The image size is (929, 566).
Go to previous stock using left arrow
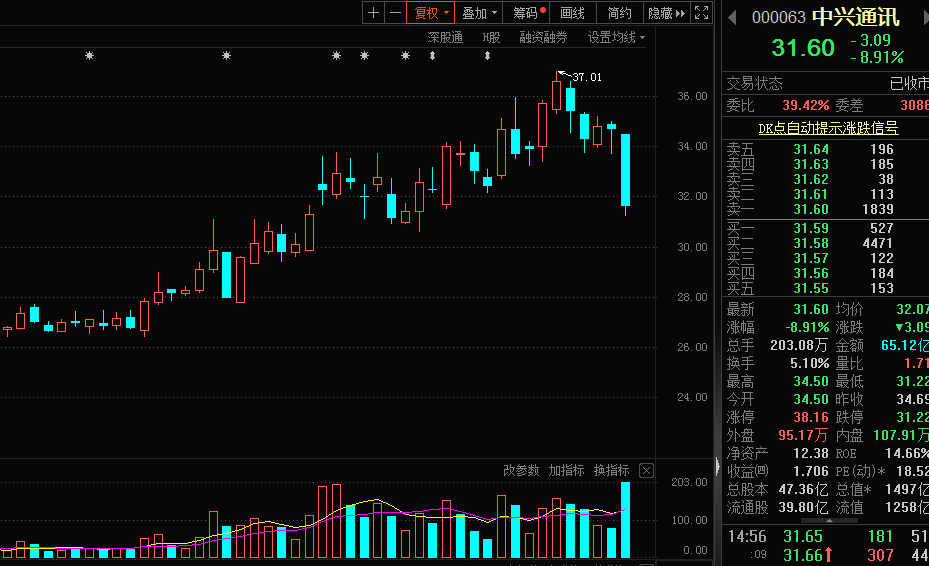click(732, 18)
